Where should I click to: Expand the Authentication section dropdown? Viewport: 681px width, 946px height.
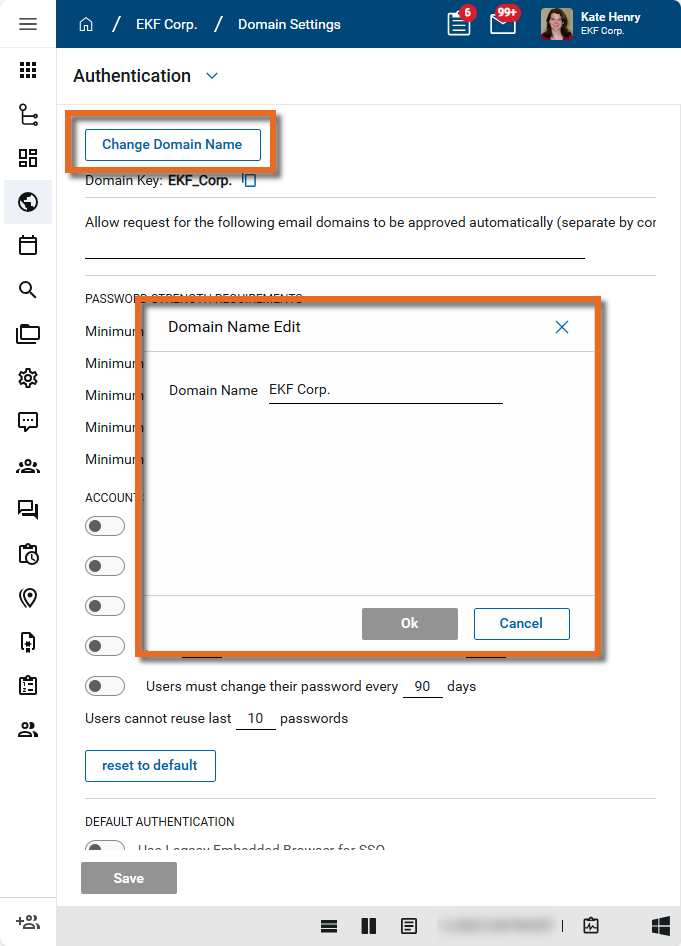211,76
